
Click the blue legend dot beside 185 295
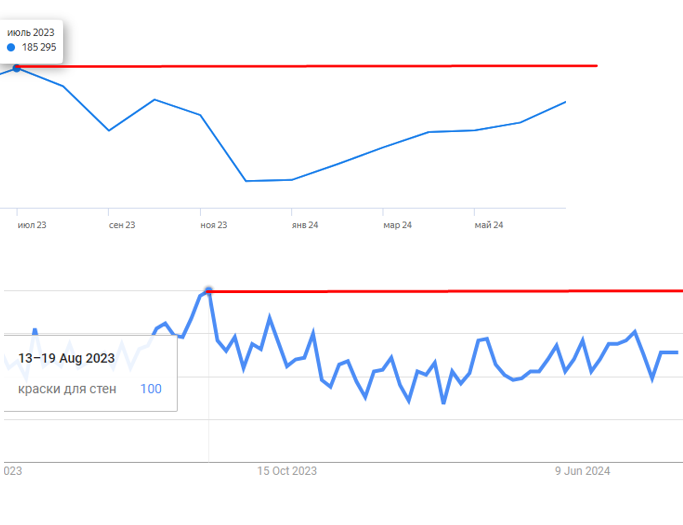(11, 47)
